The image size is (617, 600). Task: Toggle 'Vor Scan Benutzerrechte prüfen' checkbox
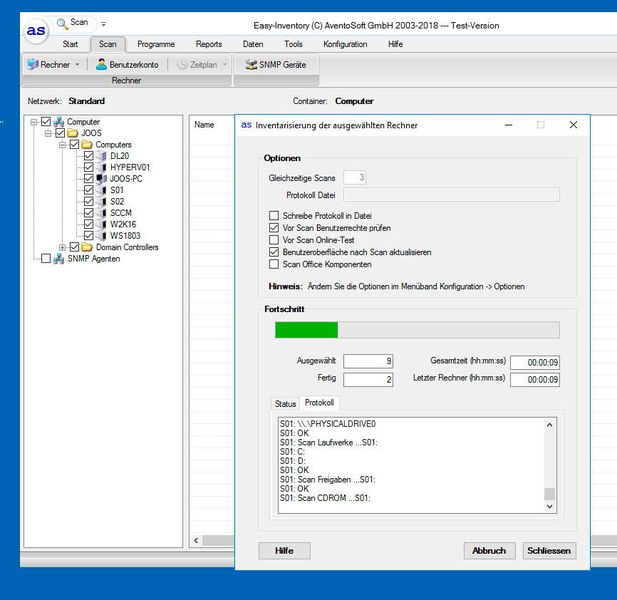coord(274,228)
